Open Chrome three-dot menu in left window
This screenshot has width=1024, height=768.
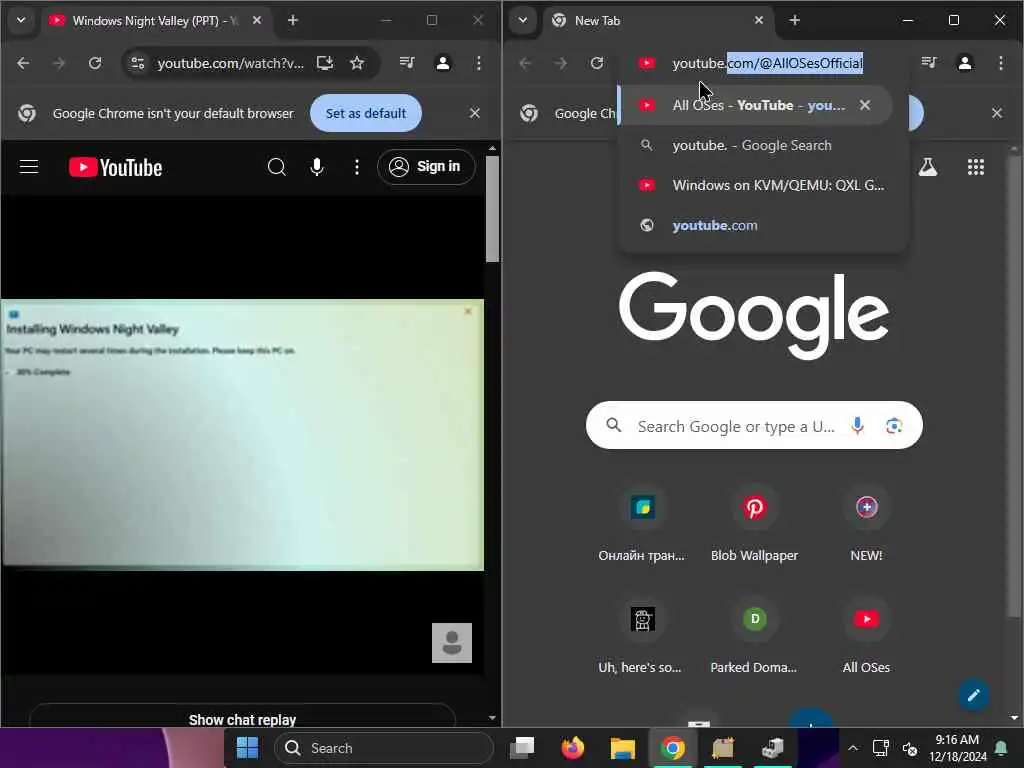(x=479, y=63)
